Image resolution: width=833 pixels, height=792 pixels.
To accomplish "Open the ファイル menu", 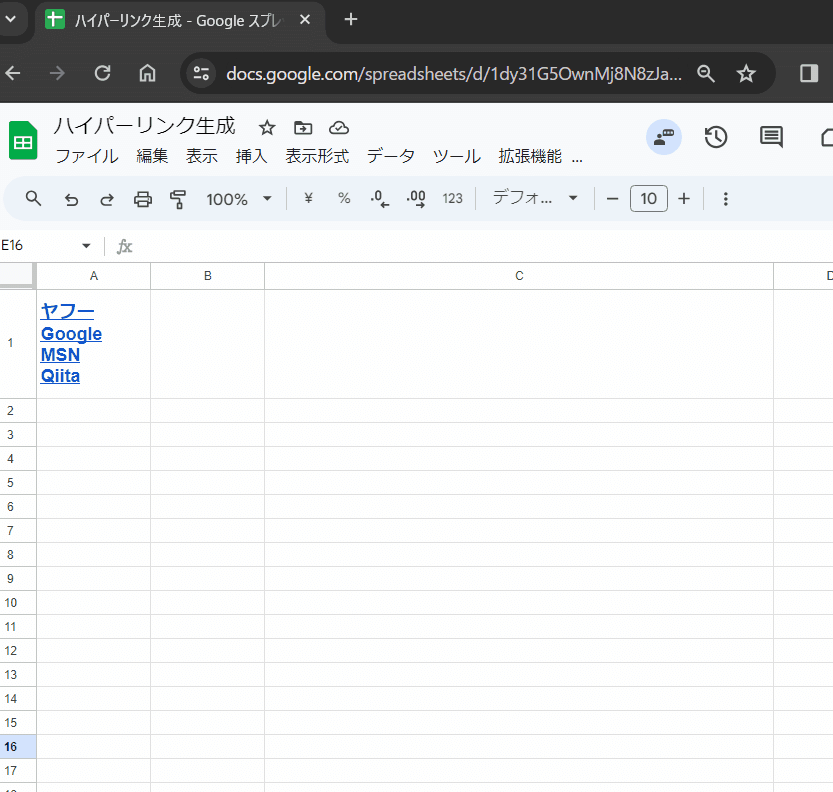I will click(x=87, y=156).
